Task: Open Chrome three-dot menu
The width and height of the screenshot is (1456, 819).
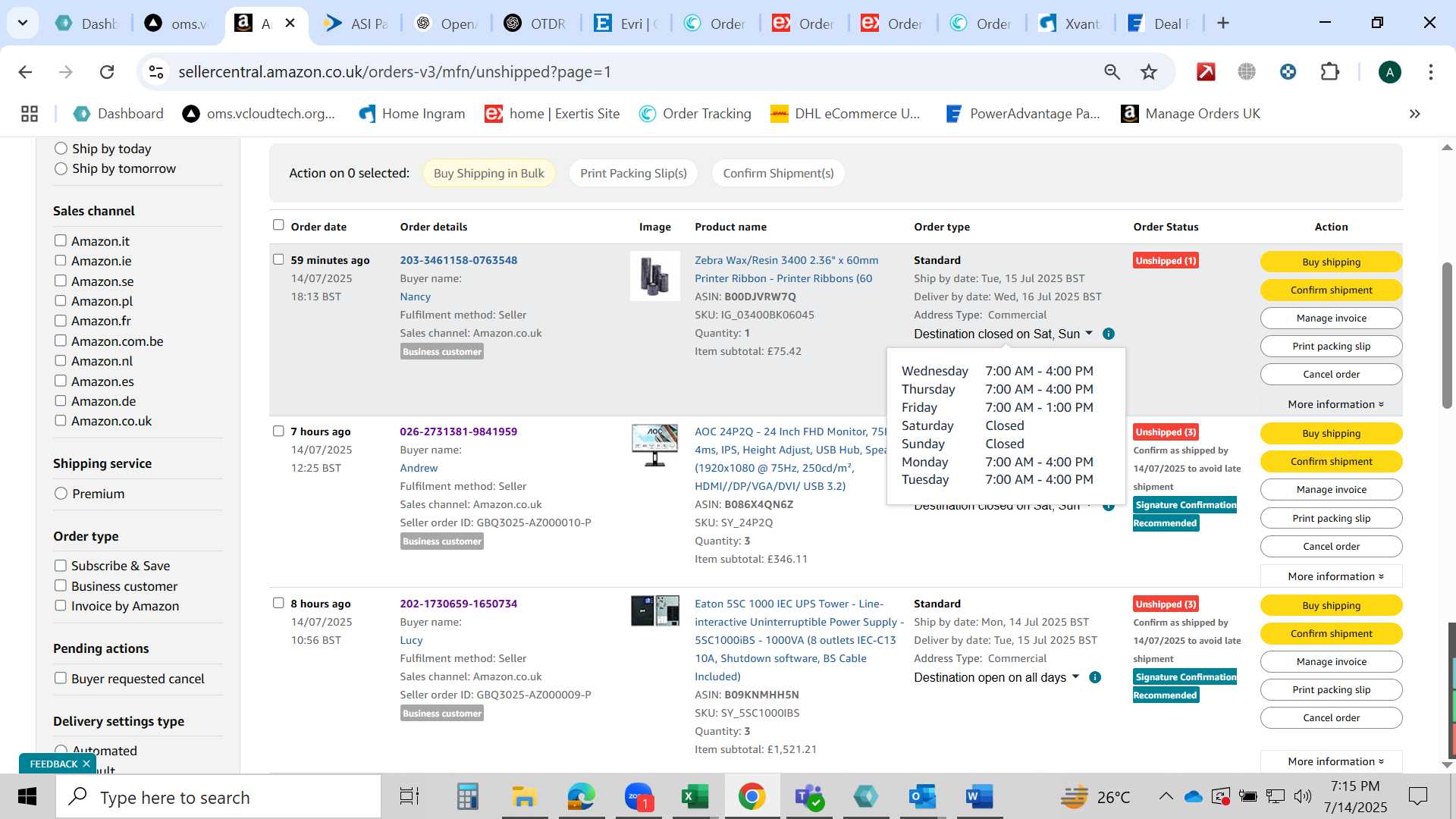Action: (x=1431, y=72)
